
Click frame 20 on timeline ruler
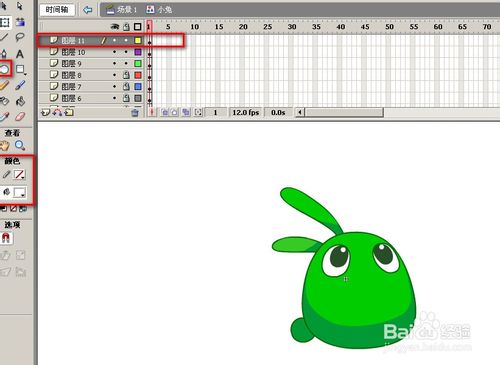click(243, 27)
